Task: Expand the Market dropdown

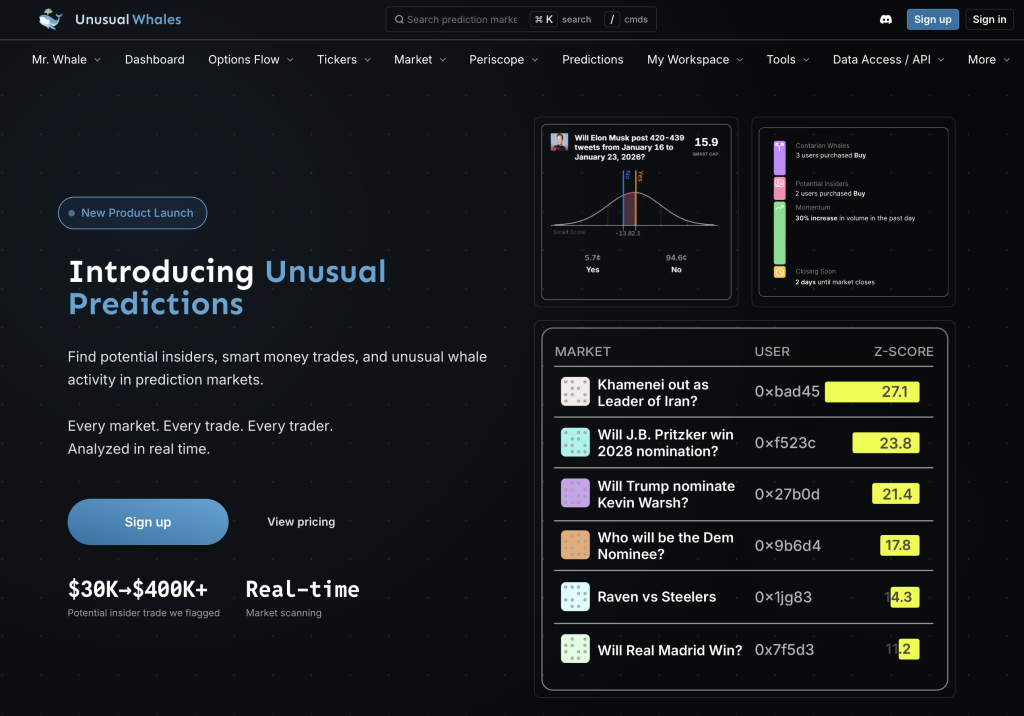Action: point(420,59)
